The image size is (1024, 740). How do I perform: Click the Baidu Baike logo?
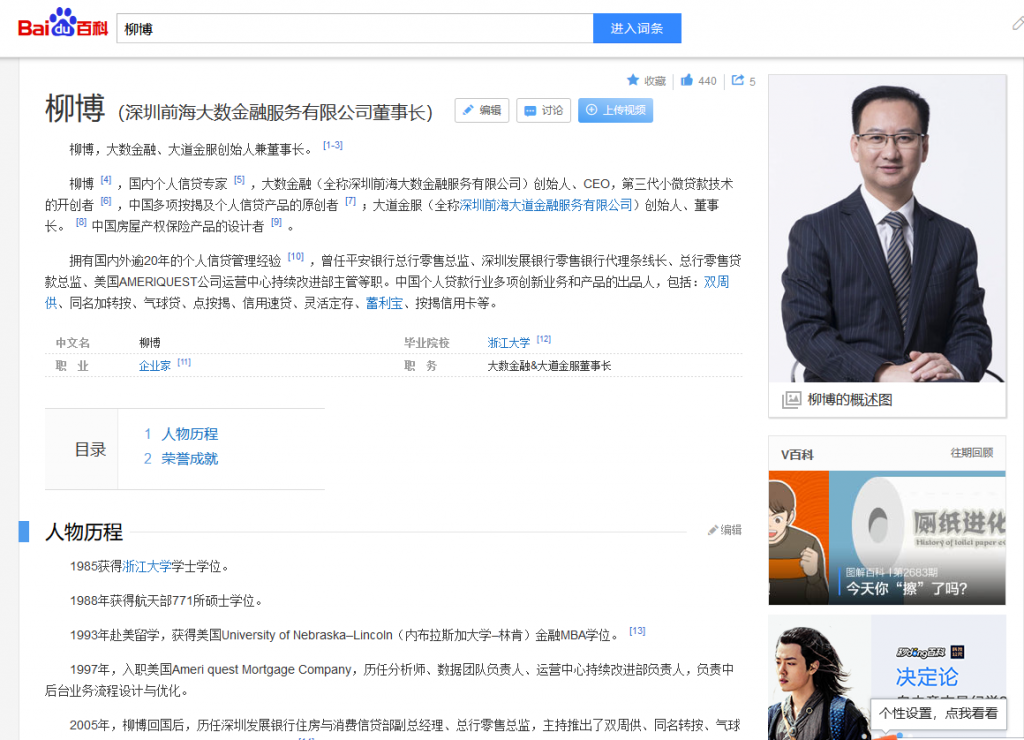62,24
